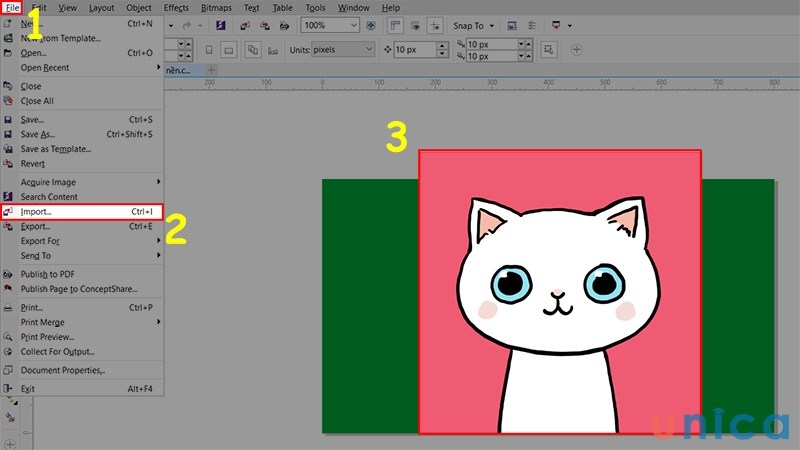Select Landscape page orientation

(229, 49)
